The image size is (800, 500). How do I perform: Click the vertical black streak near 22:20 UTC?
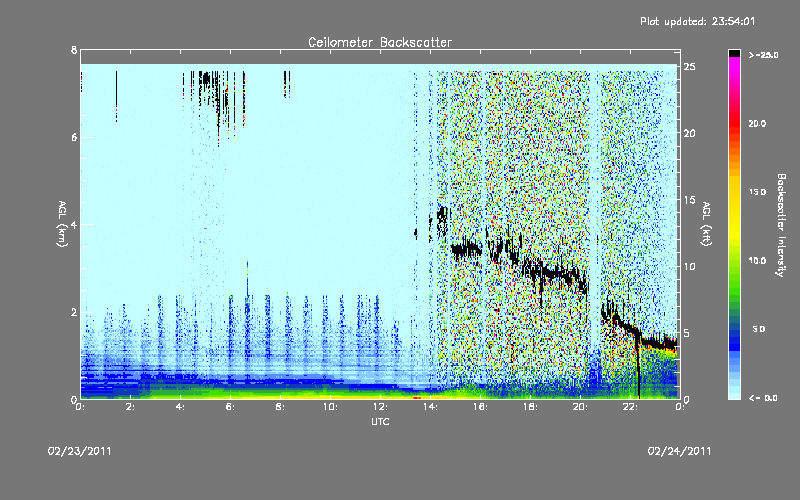(638, 365)
